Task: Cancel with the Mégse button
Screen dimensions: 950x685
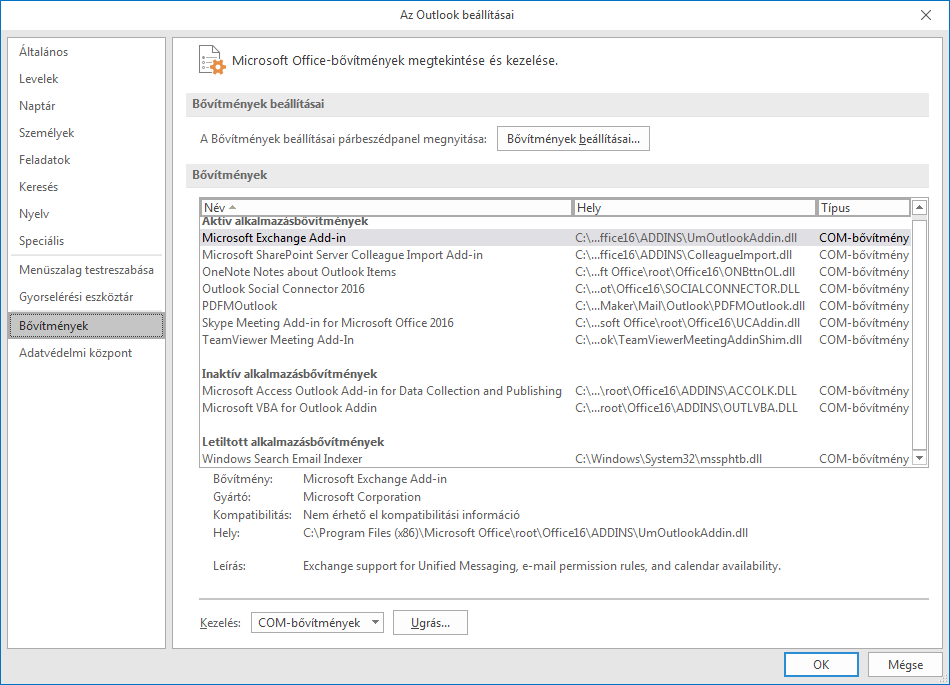Action: pyautogui.click(x=905, y=664)
